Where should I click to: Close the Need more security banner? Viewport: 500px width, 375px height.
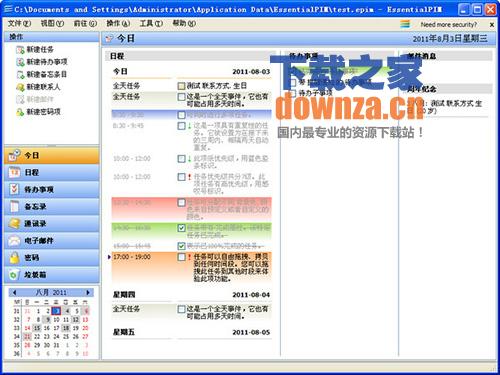click(492, 24)
